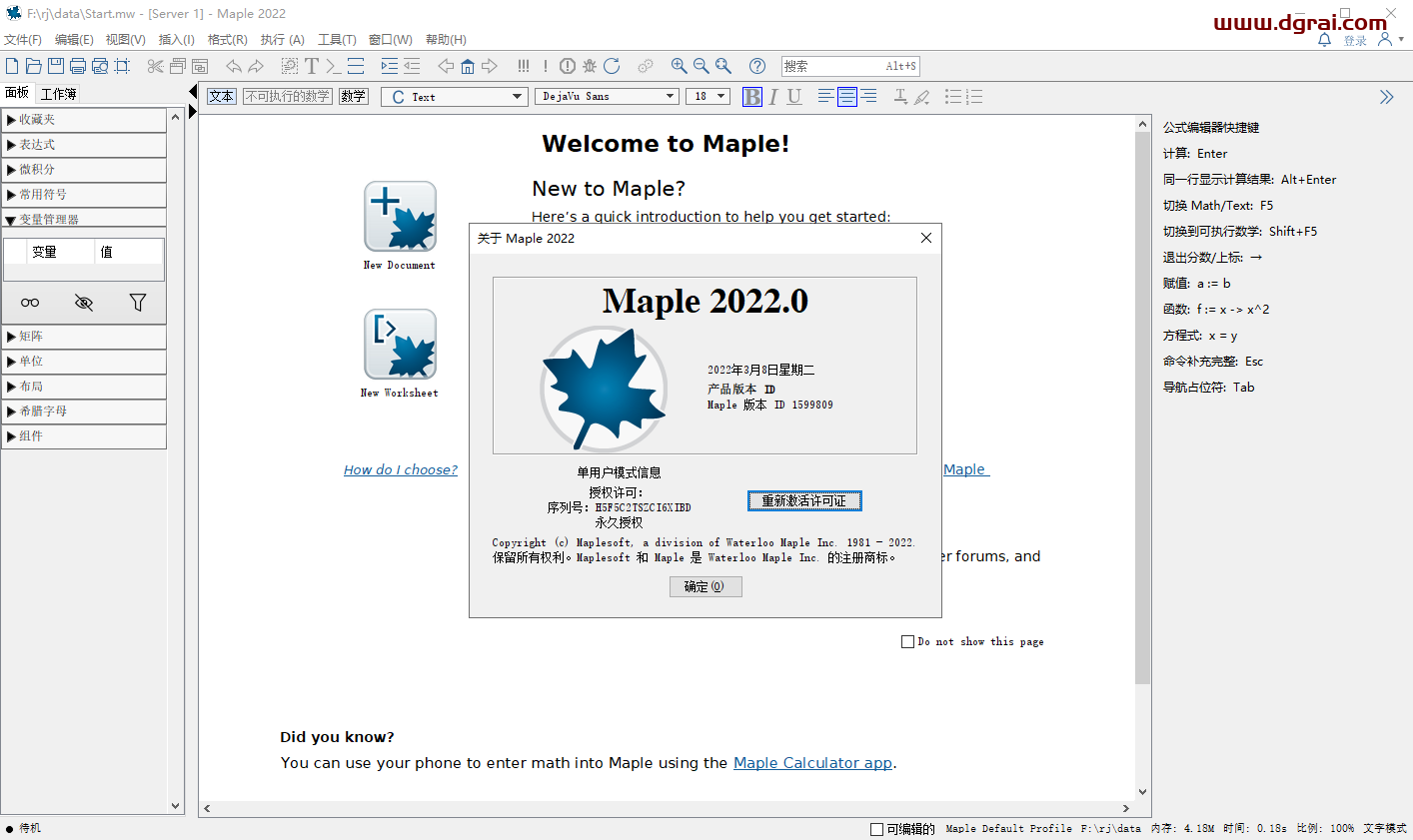Open the DejaVu Sans font family dropdown
The width and height of the screenshot is (1413, 840).
click(x=606, y=96)
